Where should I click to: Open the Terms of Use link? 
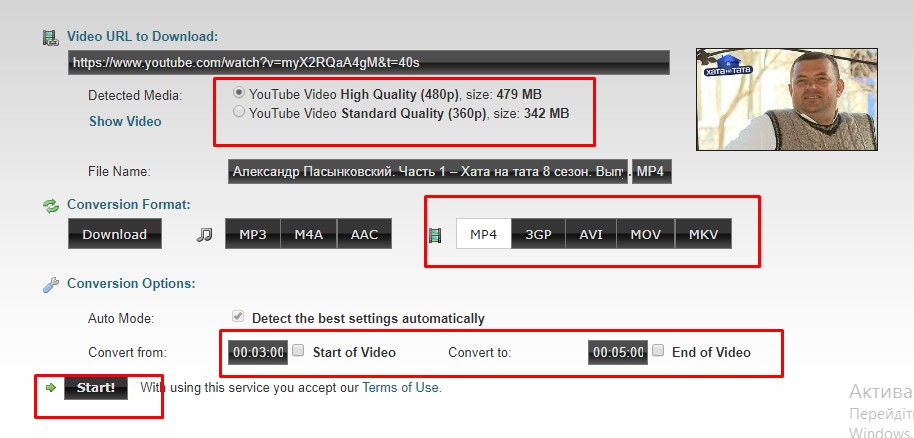tap(401, 387)
